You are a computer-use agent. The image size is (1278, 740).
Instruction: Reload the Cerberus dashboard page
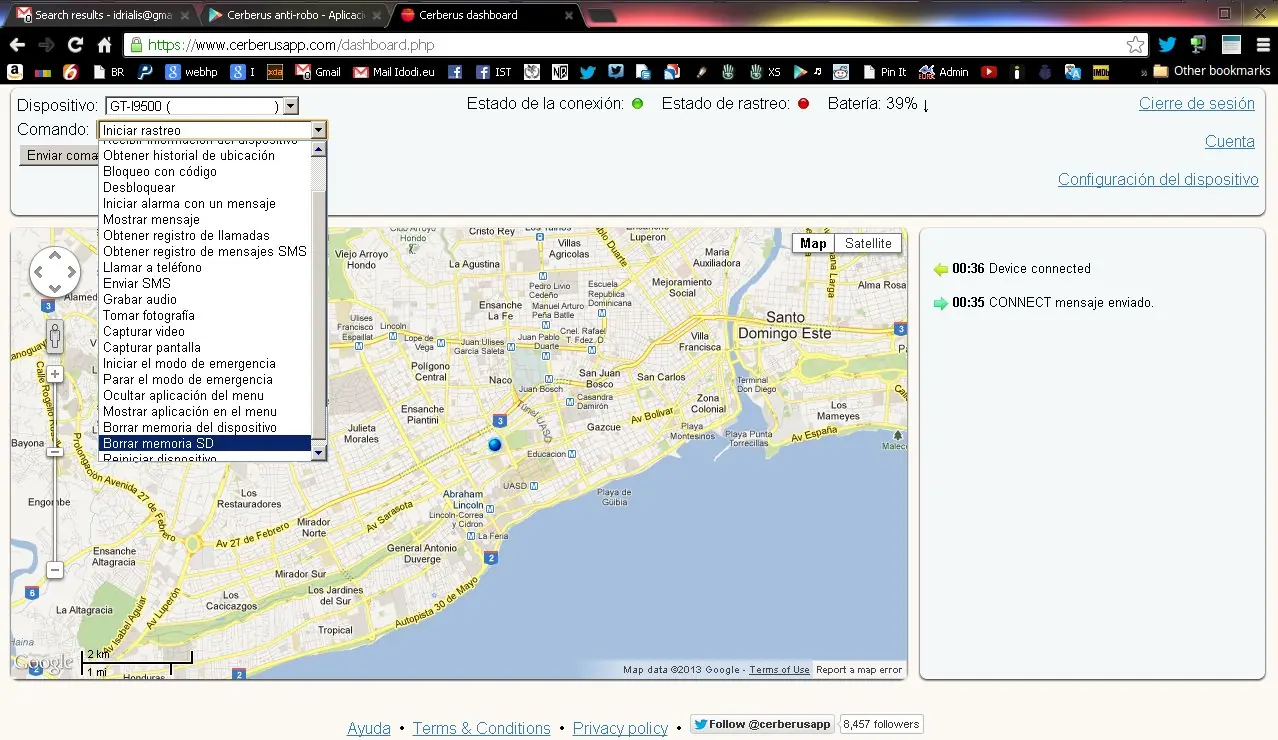75,45
